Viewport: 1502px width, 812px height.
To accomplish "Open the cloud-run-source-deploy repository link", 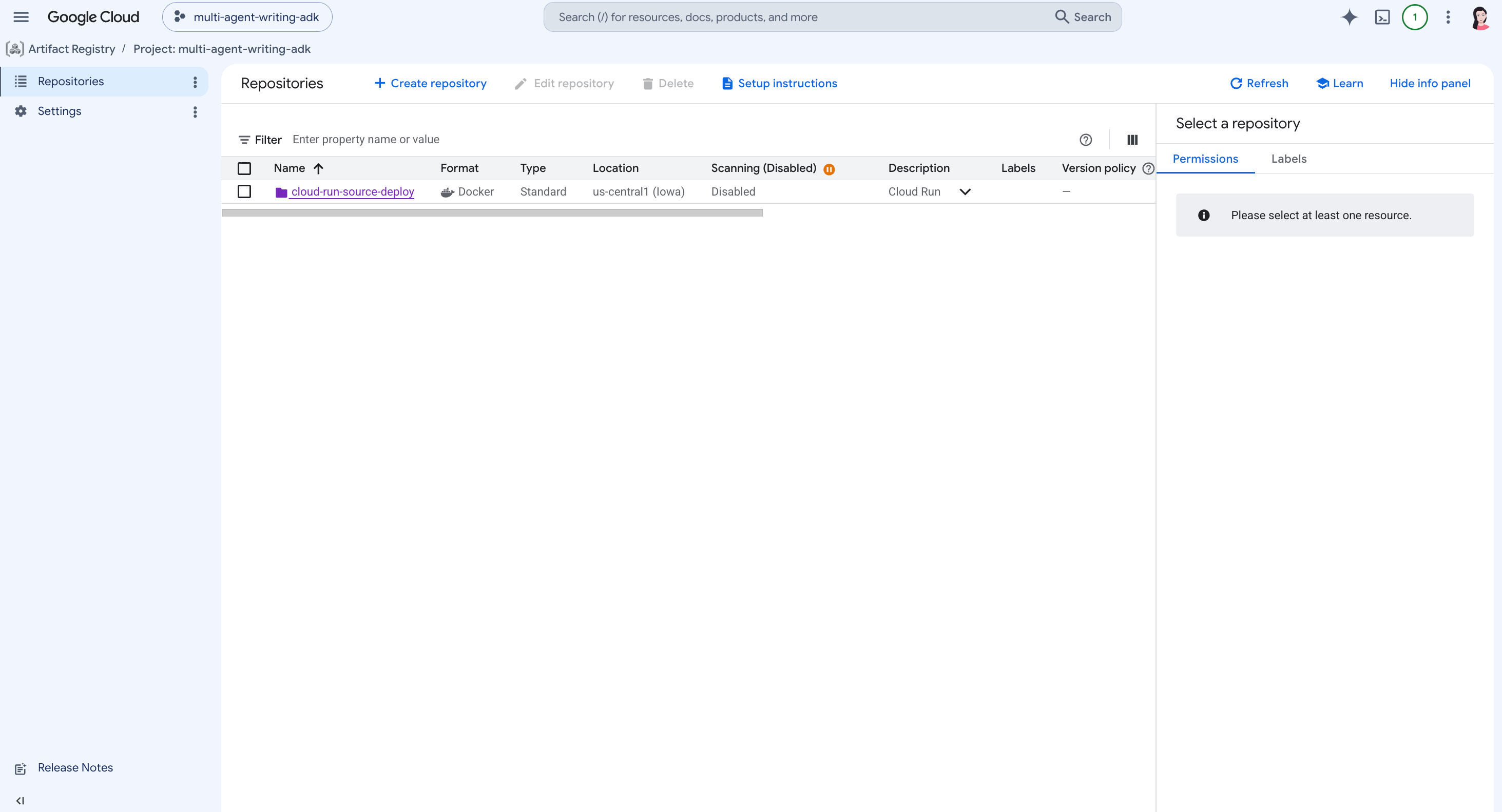I will (x=353, y=192).
